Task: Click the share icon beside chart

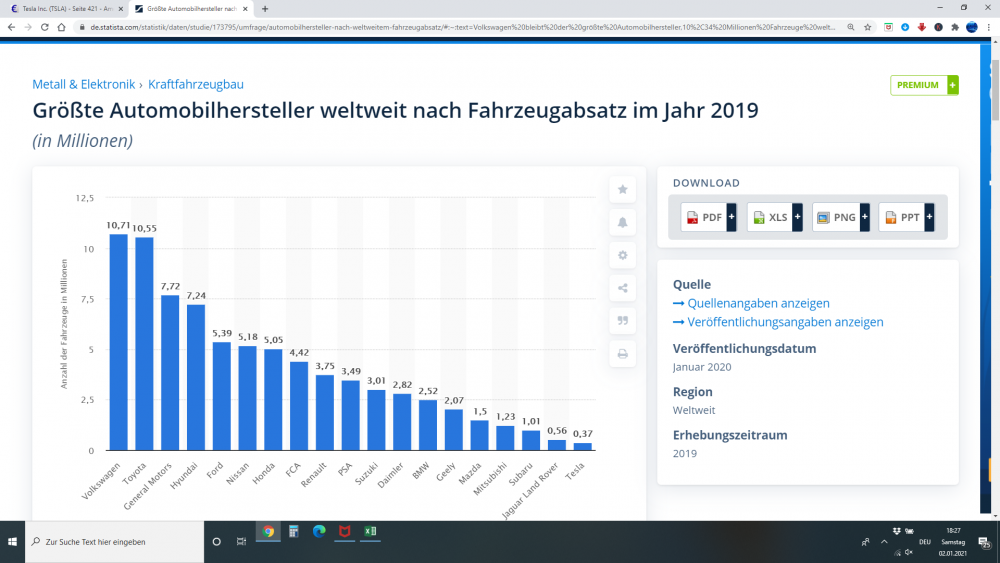Action: (x=622, y=288)
